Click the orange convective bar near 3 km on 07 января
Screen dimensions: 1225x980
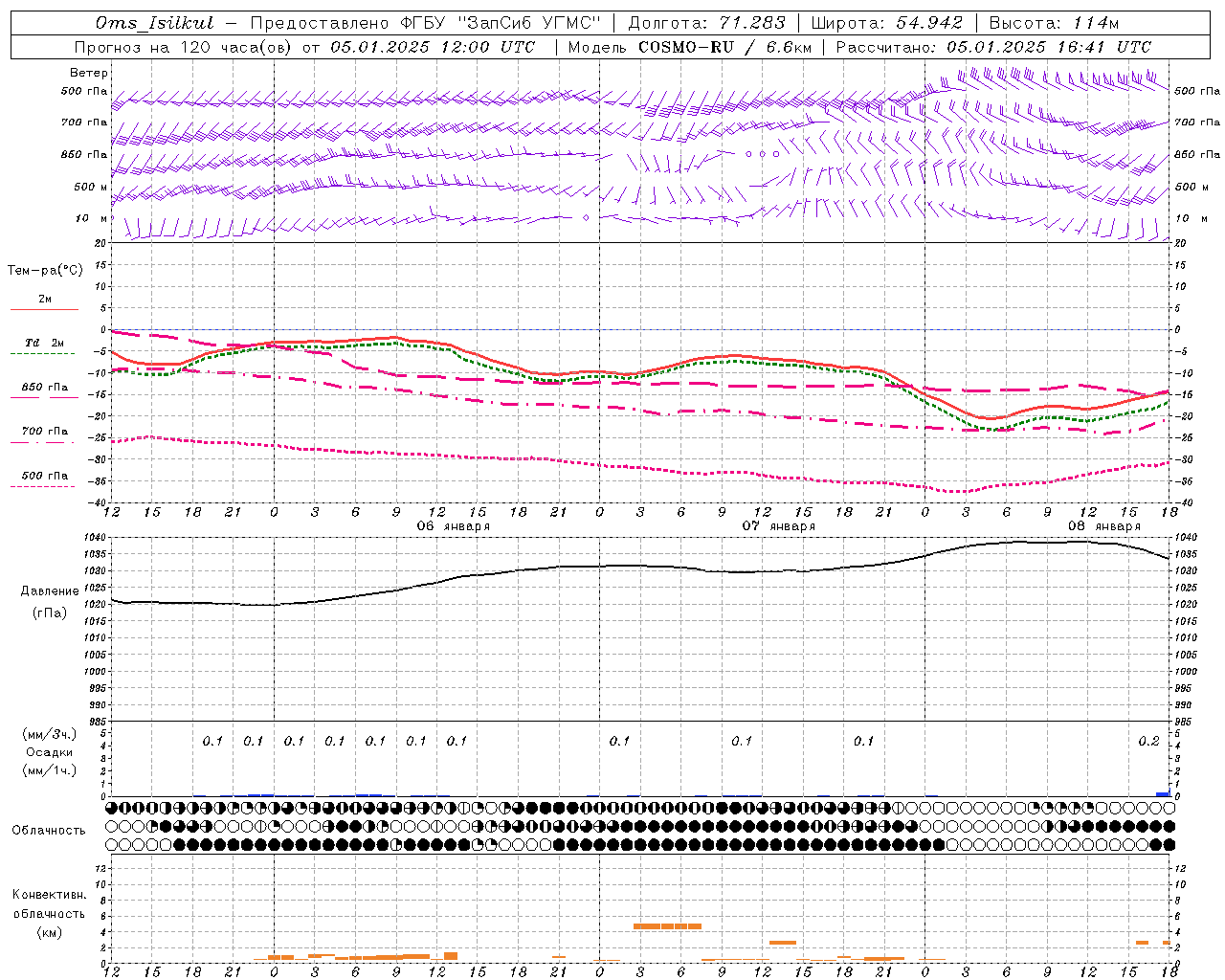[x=783, y=943]
